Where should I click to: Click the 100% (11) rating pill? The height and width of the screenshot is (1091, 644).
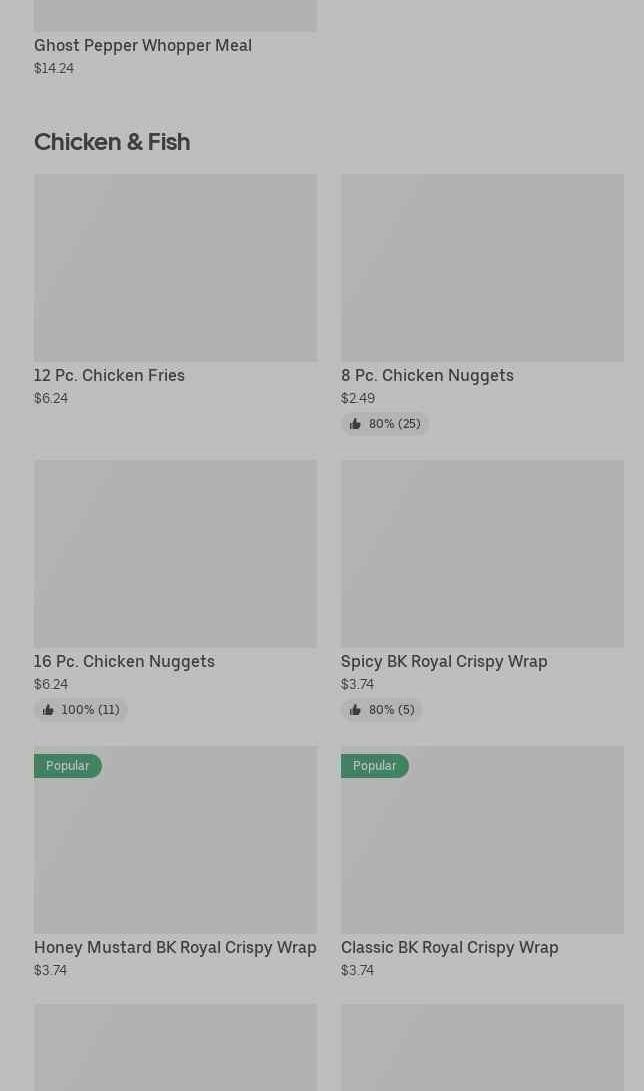tap(81, 710)
